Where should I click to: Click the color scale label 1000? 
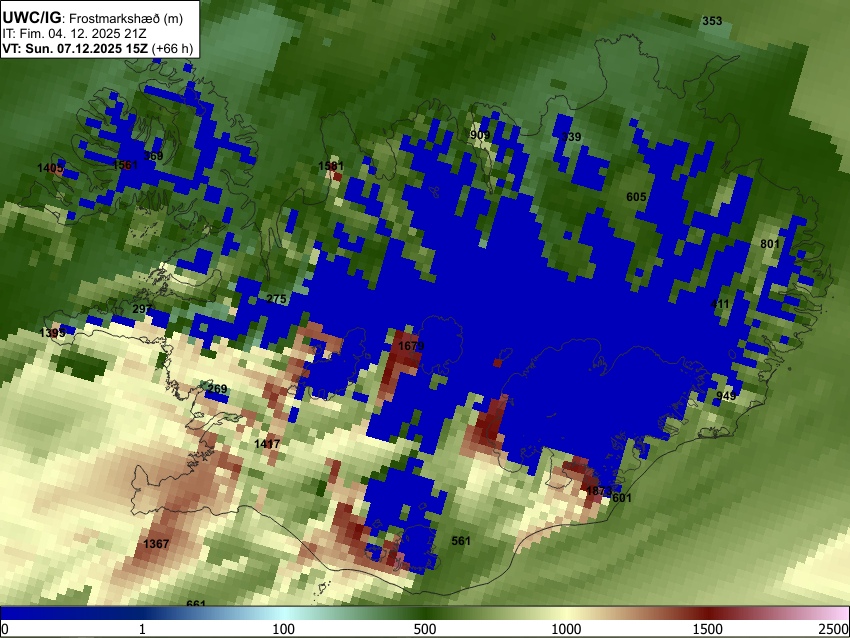pyautogui.click(x=566, y=629)
